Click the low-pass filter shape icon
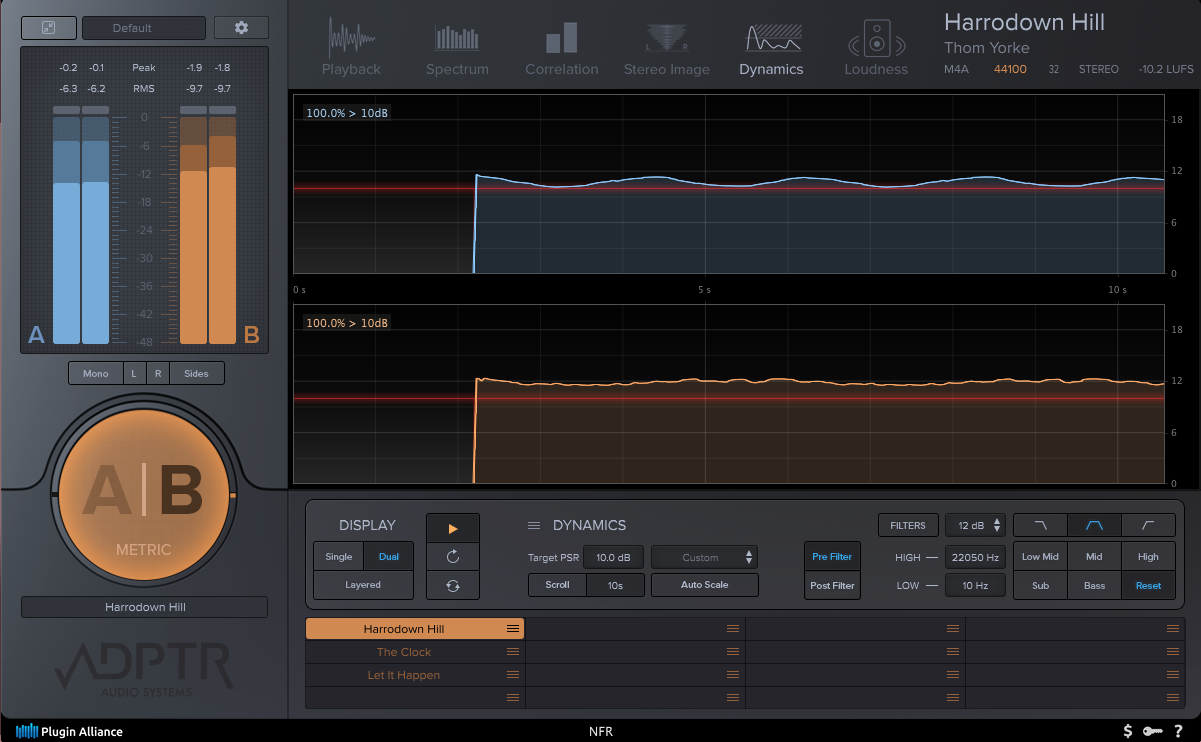Image resolution: width=1201 pixels, height=742 pixels. tap(1040, 525)
